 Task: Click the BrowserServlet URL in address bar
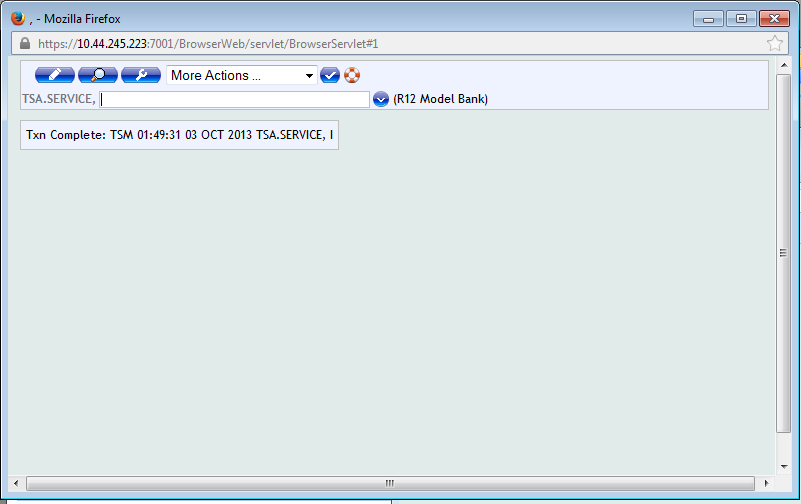pos(208,44)
